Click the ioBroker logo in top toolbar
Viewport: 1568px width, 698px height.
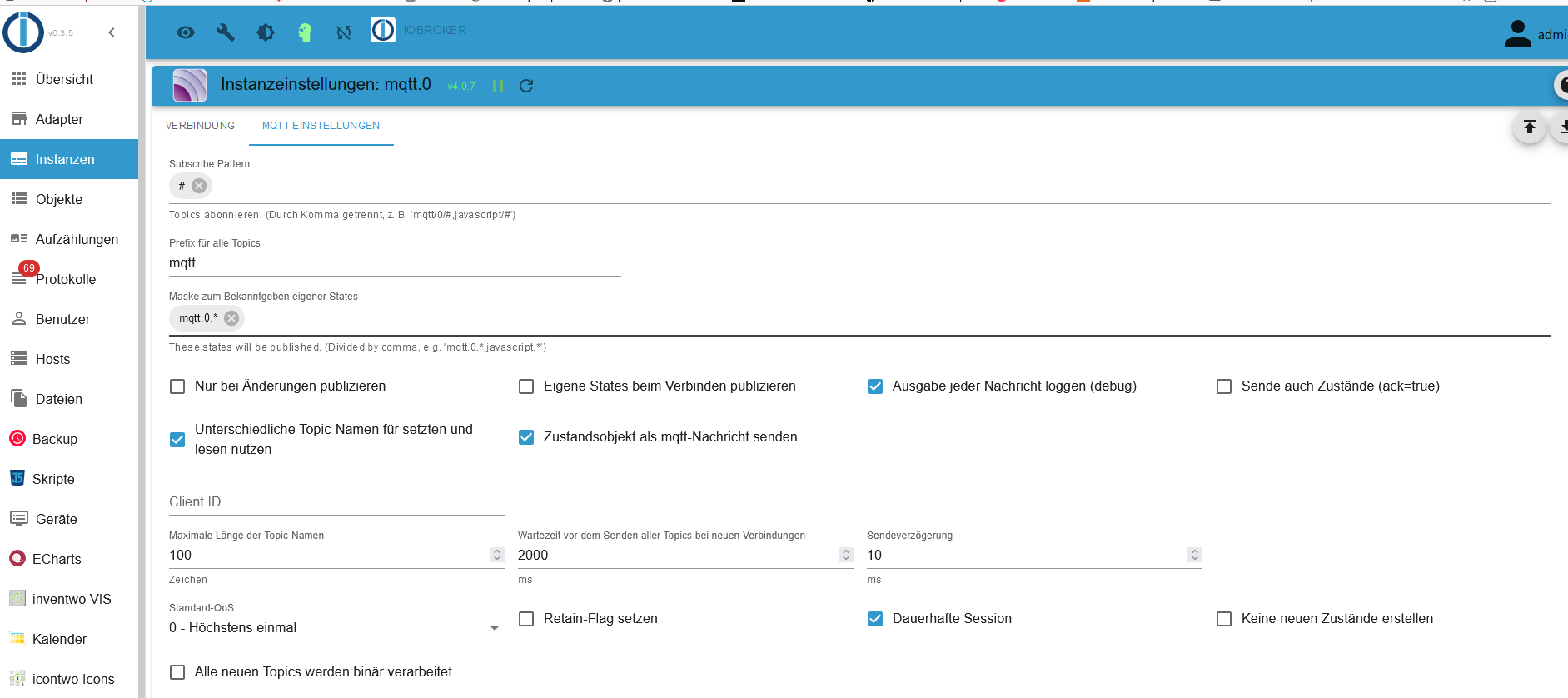tap(383, 30)
